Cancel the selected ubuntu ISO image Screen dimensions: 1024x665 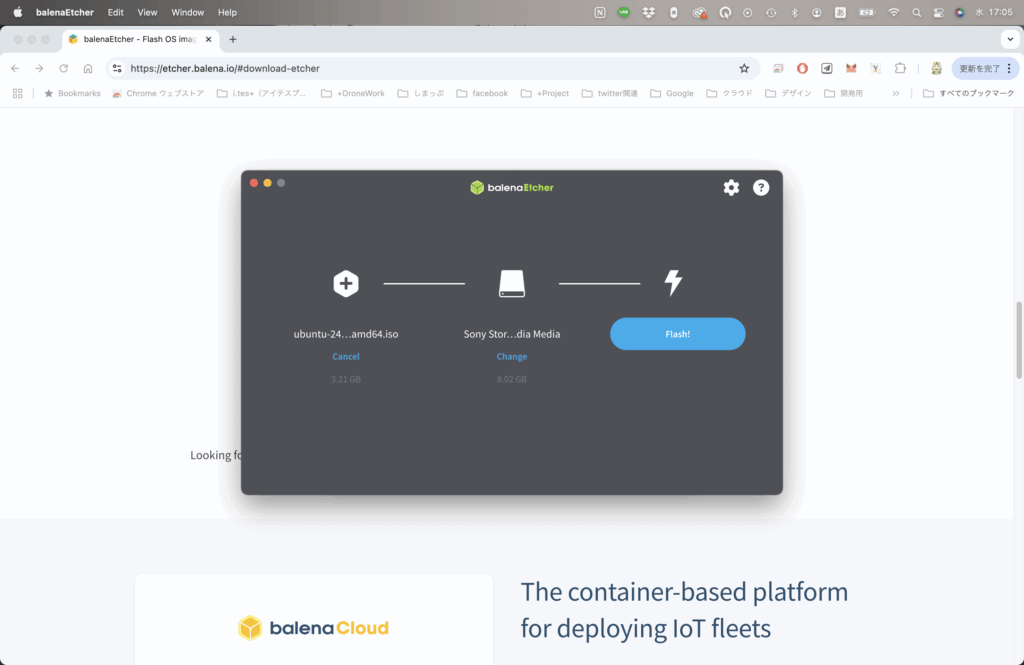345,357
